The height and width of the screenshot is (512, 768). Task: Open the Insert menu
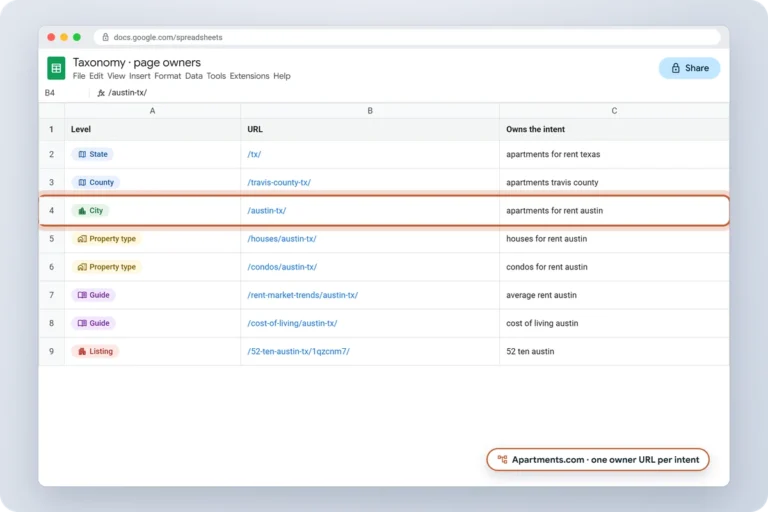pos(140,76)
